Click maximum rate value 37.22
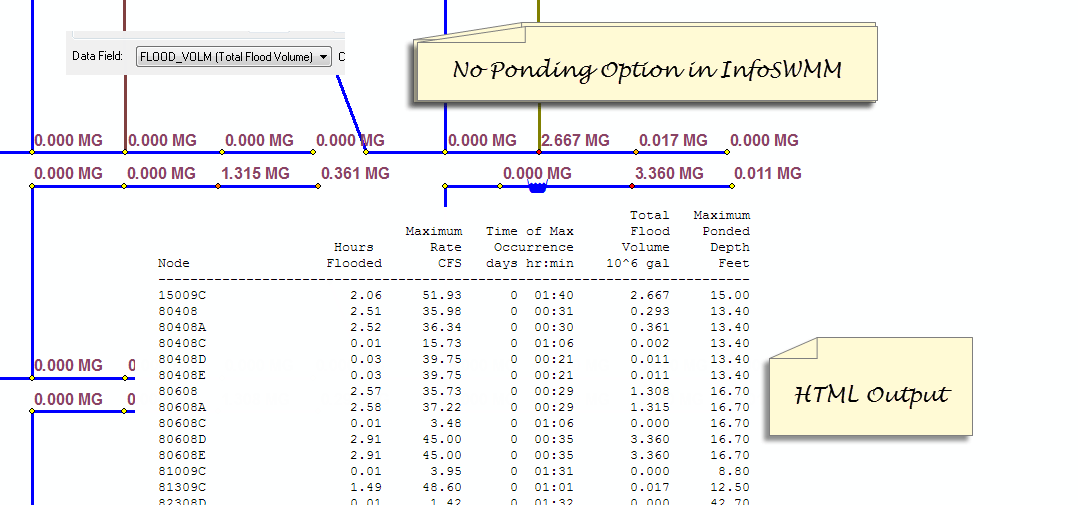The image size is (1078, 505). click(x=441, y=407)
